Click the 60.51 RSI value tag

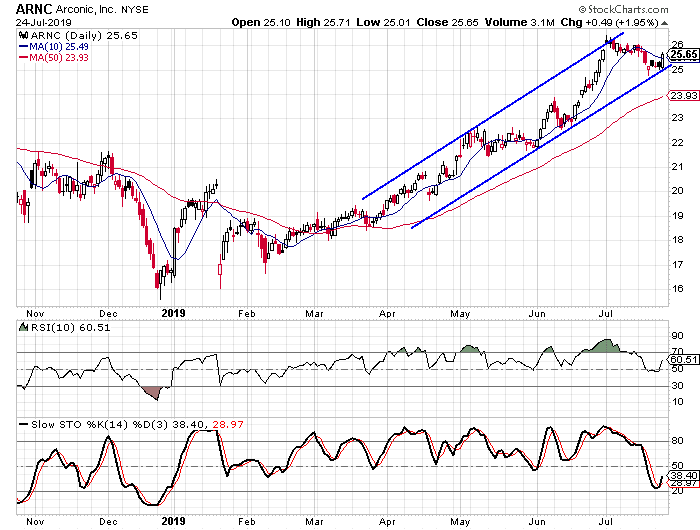[x=683, y=359]
